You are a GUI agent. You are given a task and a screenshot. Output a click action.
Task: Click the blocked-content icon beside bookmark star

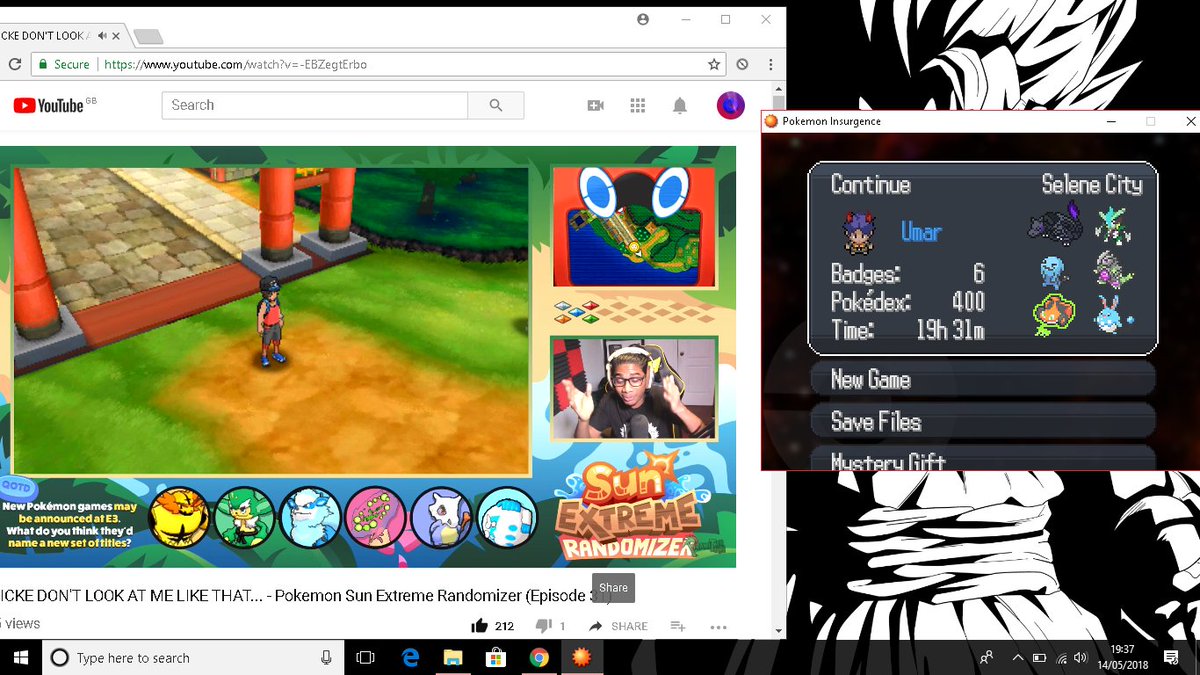742,64
